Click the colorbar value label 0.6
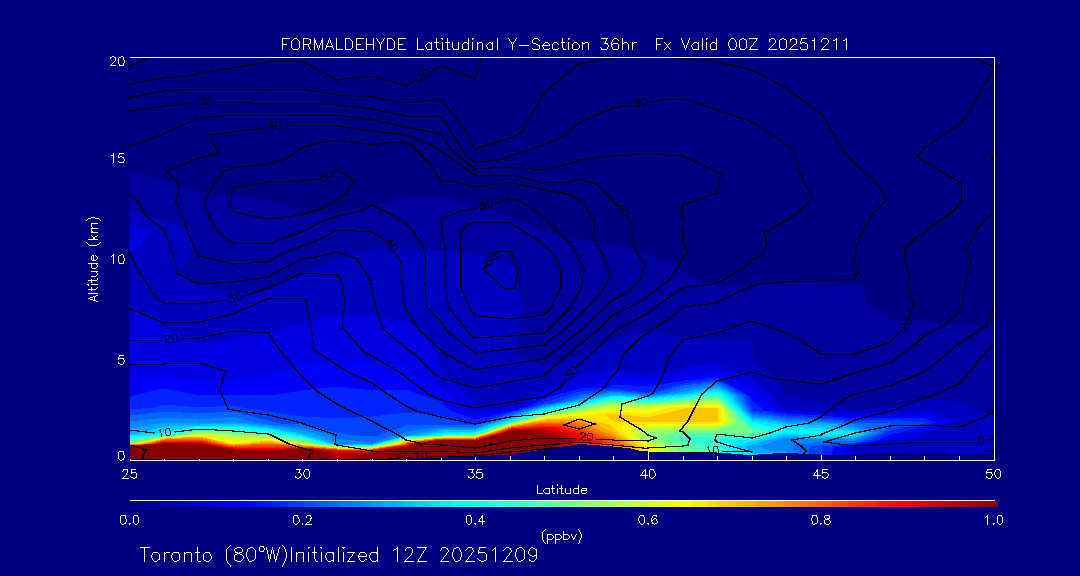 648,520
